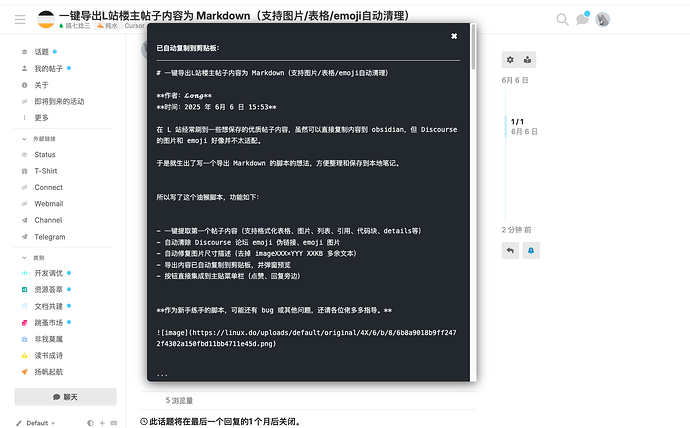Screen dimensions: 690x428
Task: Click the plus icon in sidebar footer
Action: point(102,423)
